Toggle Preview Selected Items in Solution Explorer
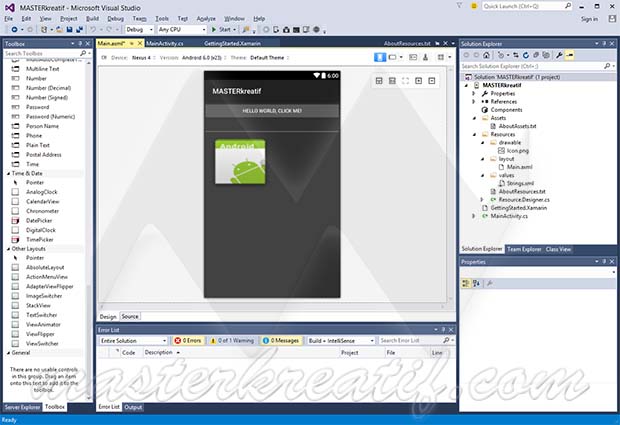620x425 pixels. (x=569, y=55)
